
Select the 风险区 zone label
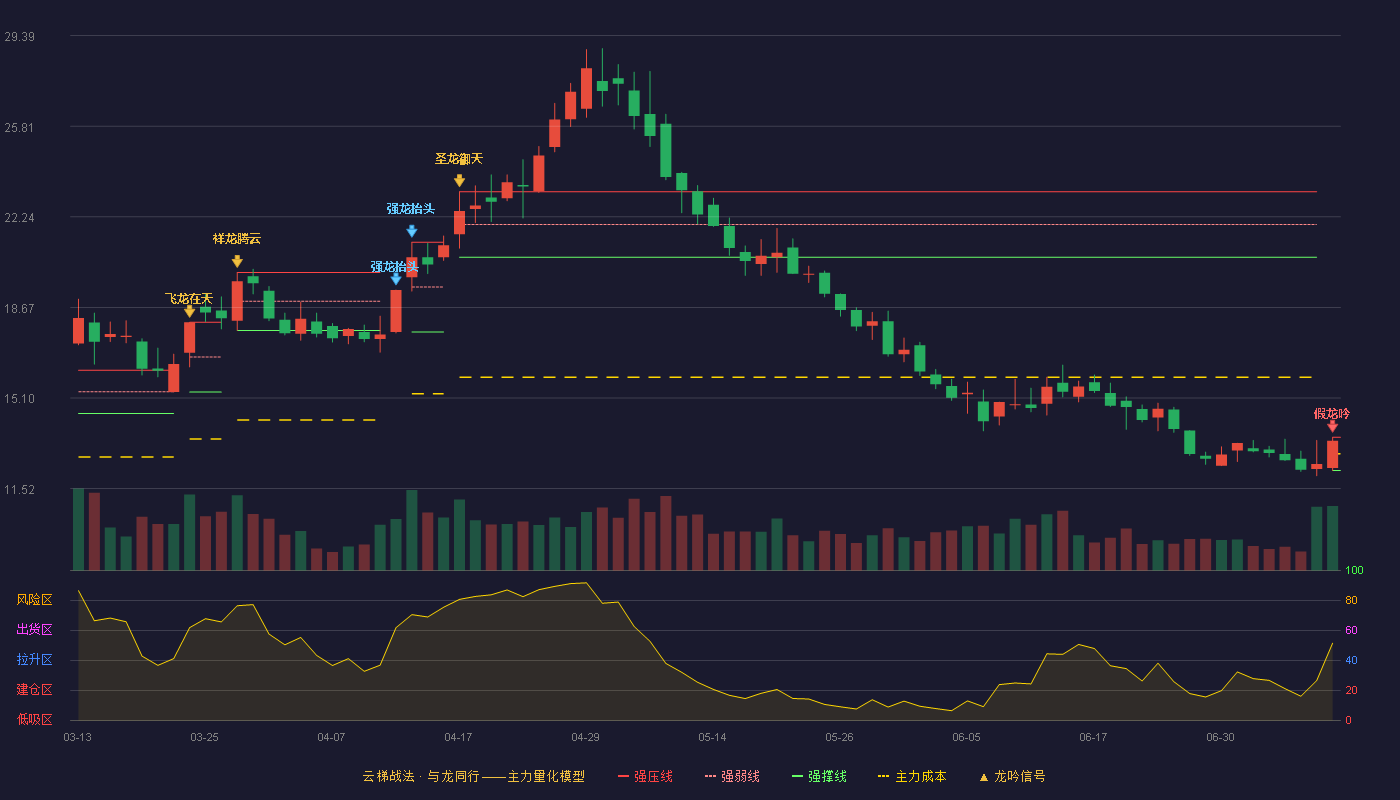click(x=35, y=600)
